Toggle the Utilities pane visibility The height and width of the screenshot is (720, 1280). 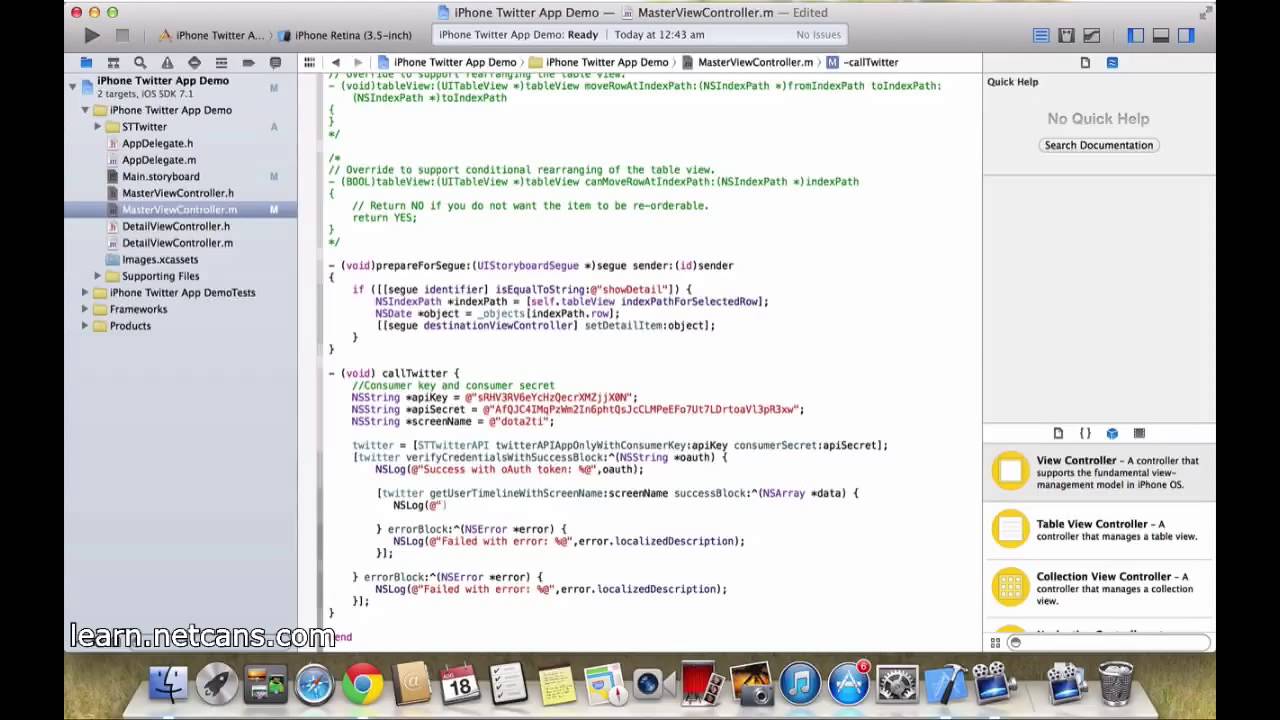(x=1186, y=35)
